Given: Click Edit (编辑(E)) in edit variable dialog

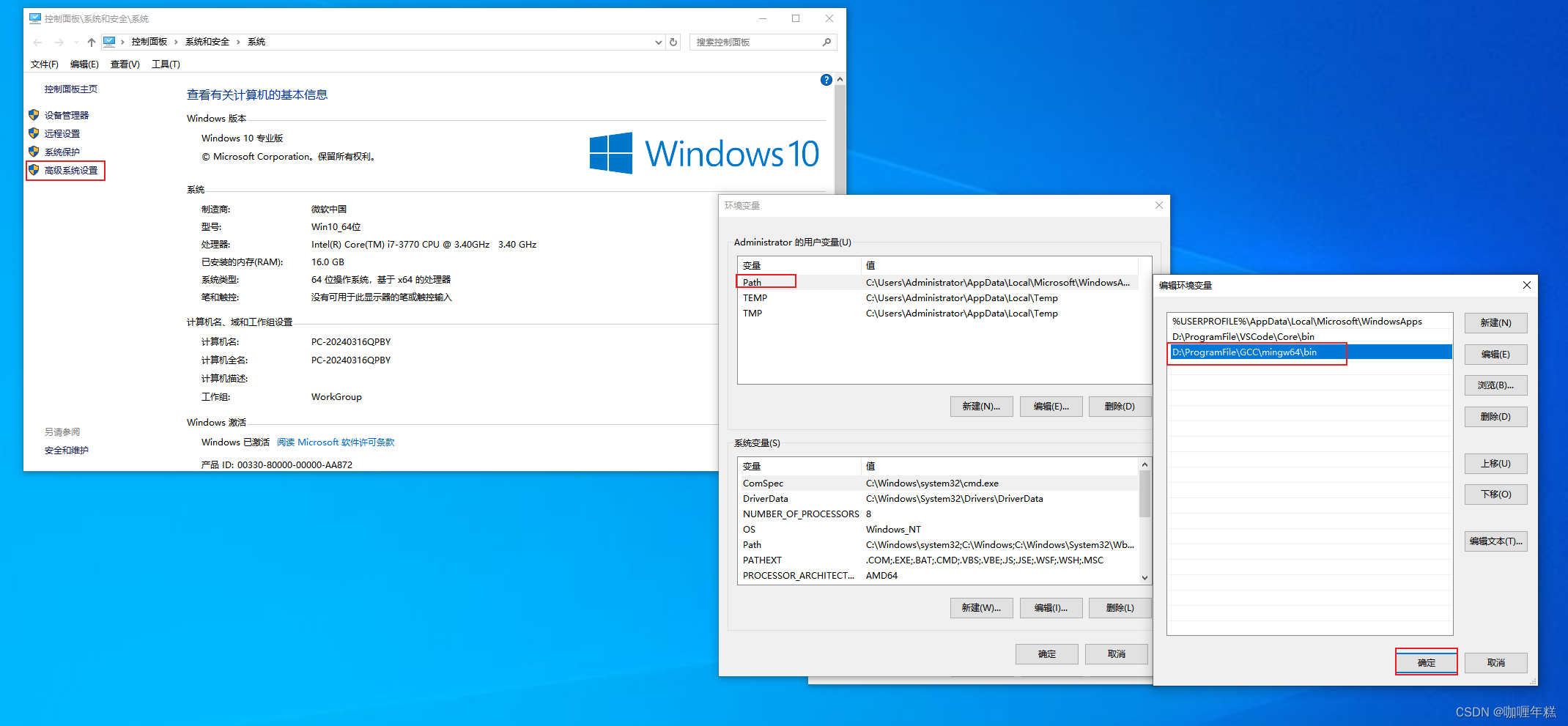Looking at the screenshot, I should click(x=1496, y=355).
